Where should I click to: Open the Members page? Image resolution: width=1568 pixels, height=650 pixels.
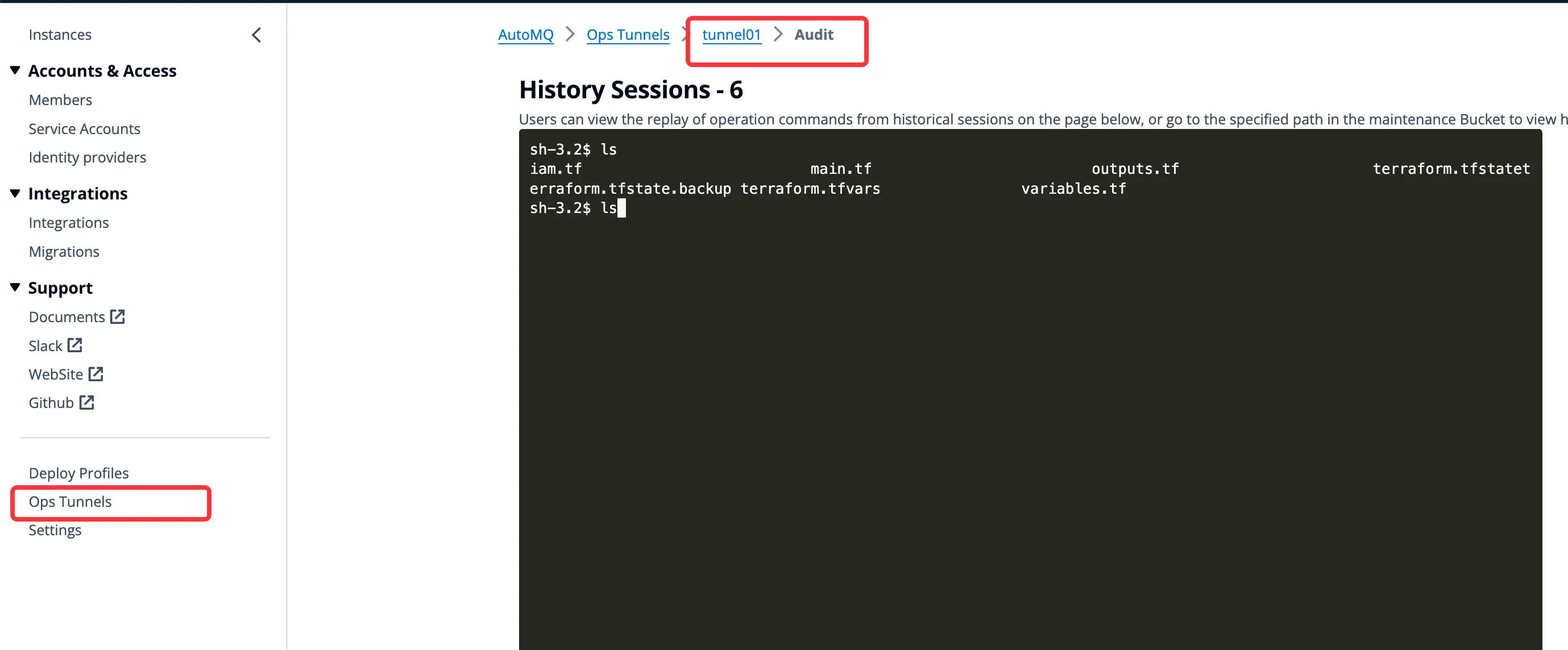pyautogui.click(x=60, y=100)
